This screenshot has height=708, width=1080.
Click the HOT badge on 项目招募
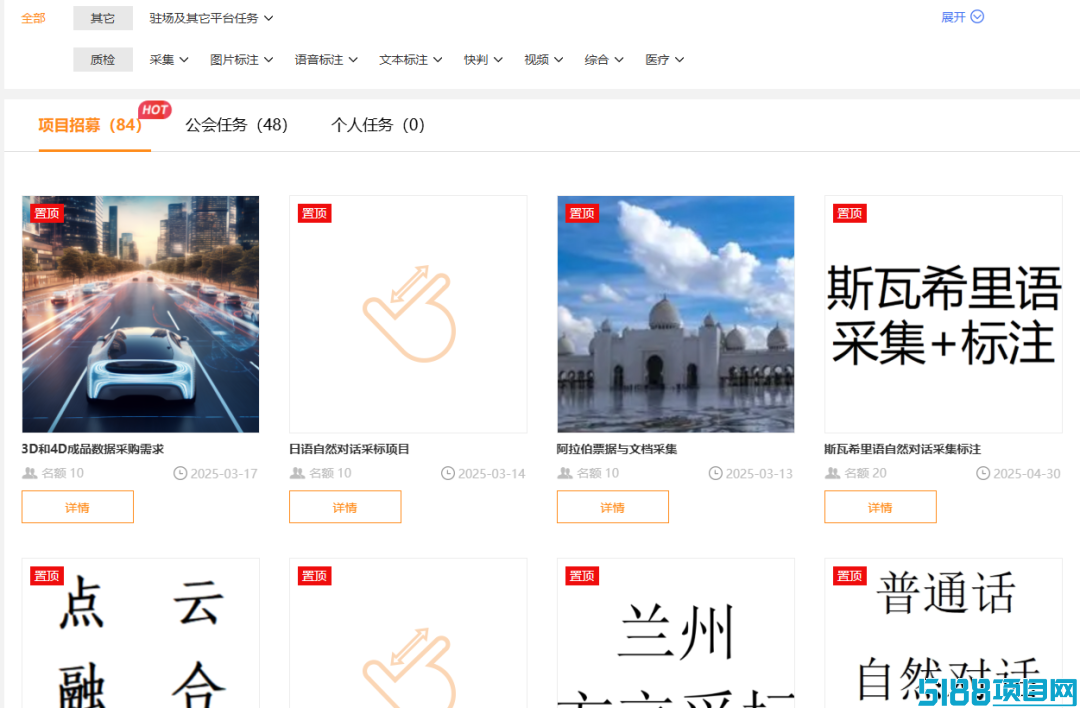[155, 110]
